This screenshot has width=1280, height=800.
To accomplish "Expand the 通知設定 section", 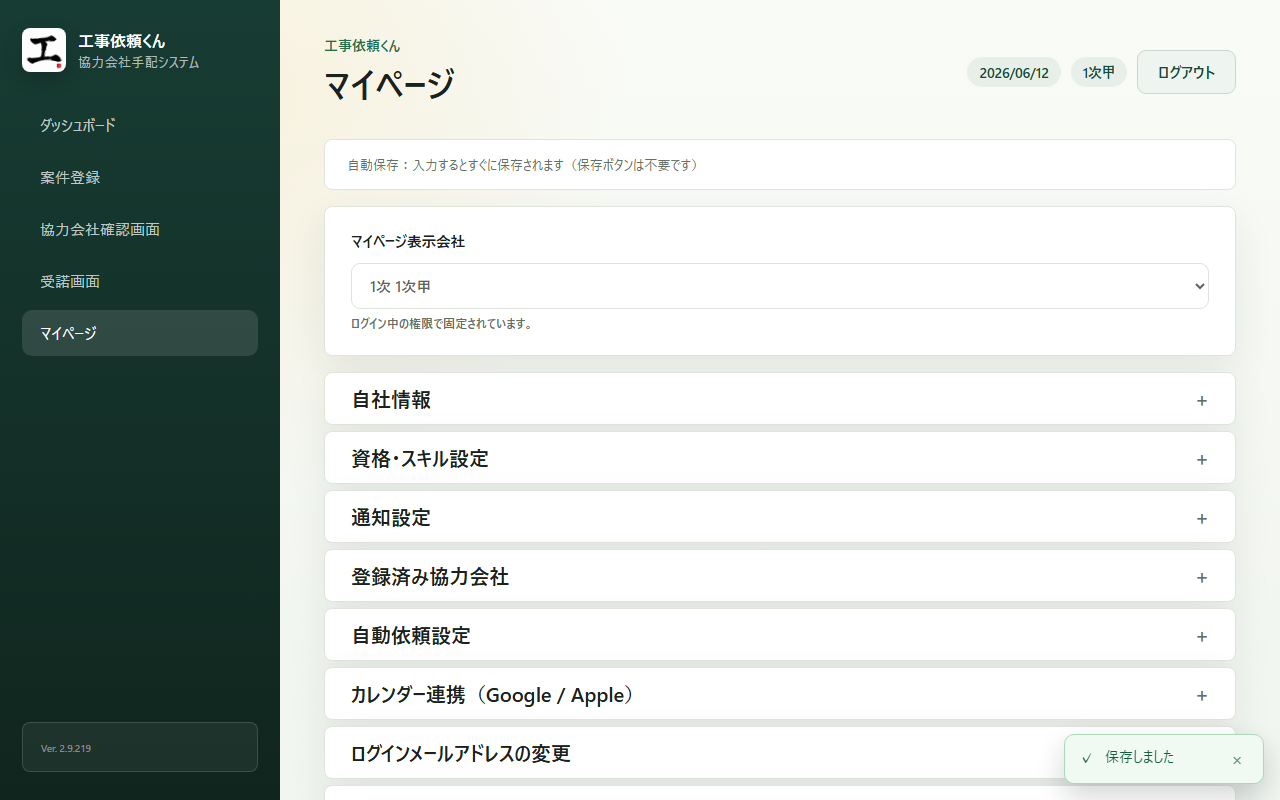I will [780, 517].
